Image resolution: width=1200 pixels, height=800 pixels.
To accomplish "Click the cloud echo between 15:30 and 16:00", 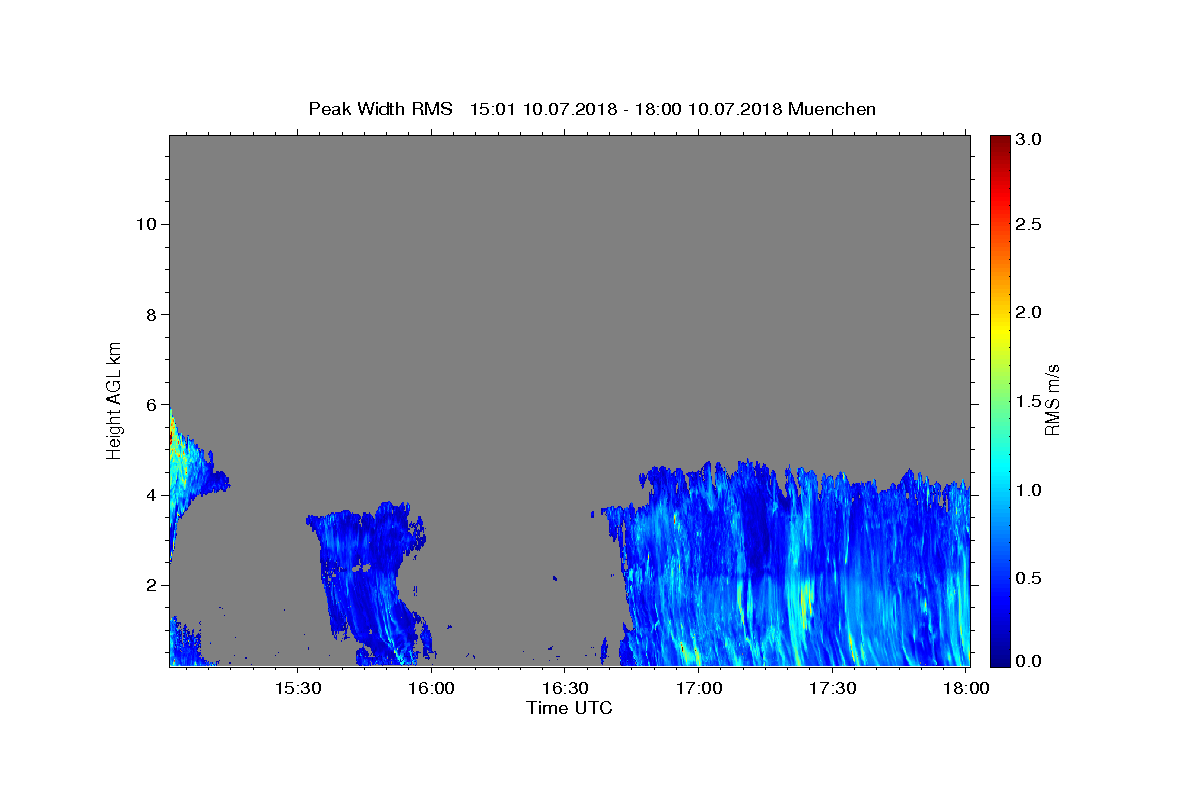I will [370, 585].
